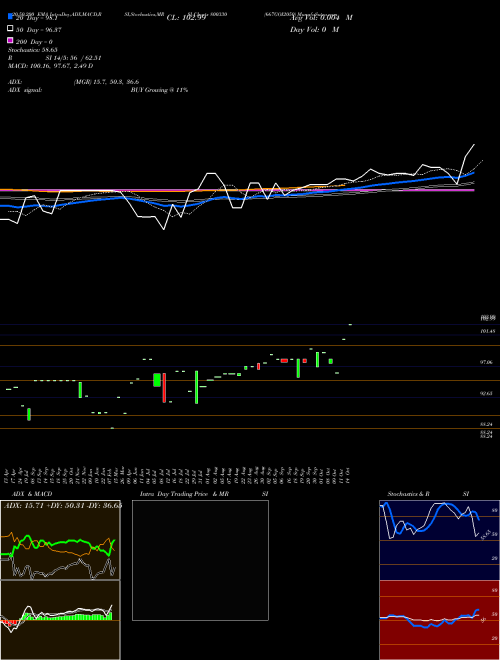Click the 'BUY Growing @ 11%' signal text
The image size is (500, 660).
159,90
